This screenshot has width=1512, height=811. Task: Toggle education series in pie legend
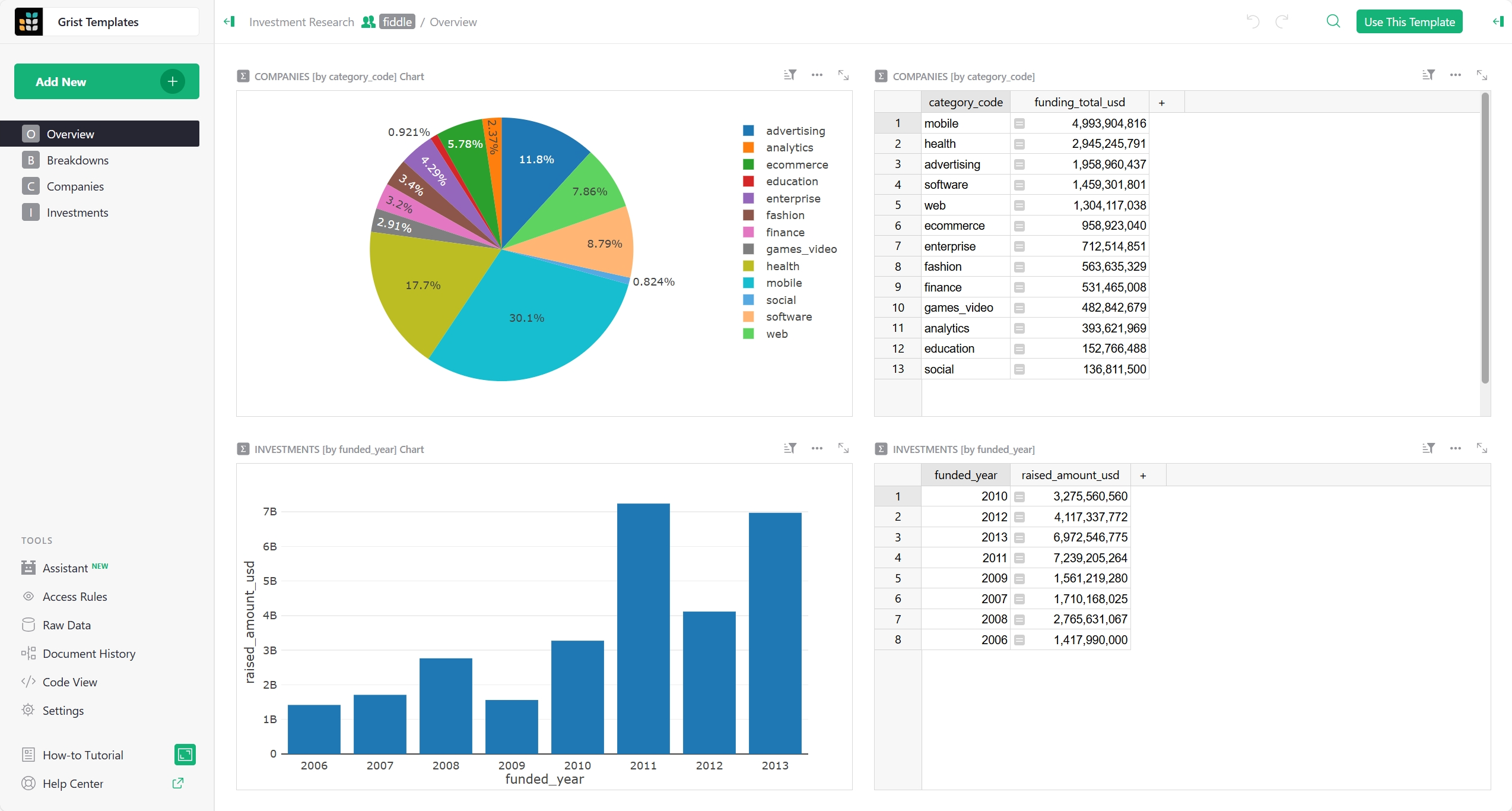[x=791, y=182]
